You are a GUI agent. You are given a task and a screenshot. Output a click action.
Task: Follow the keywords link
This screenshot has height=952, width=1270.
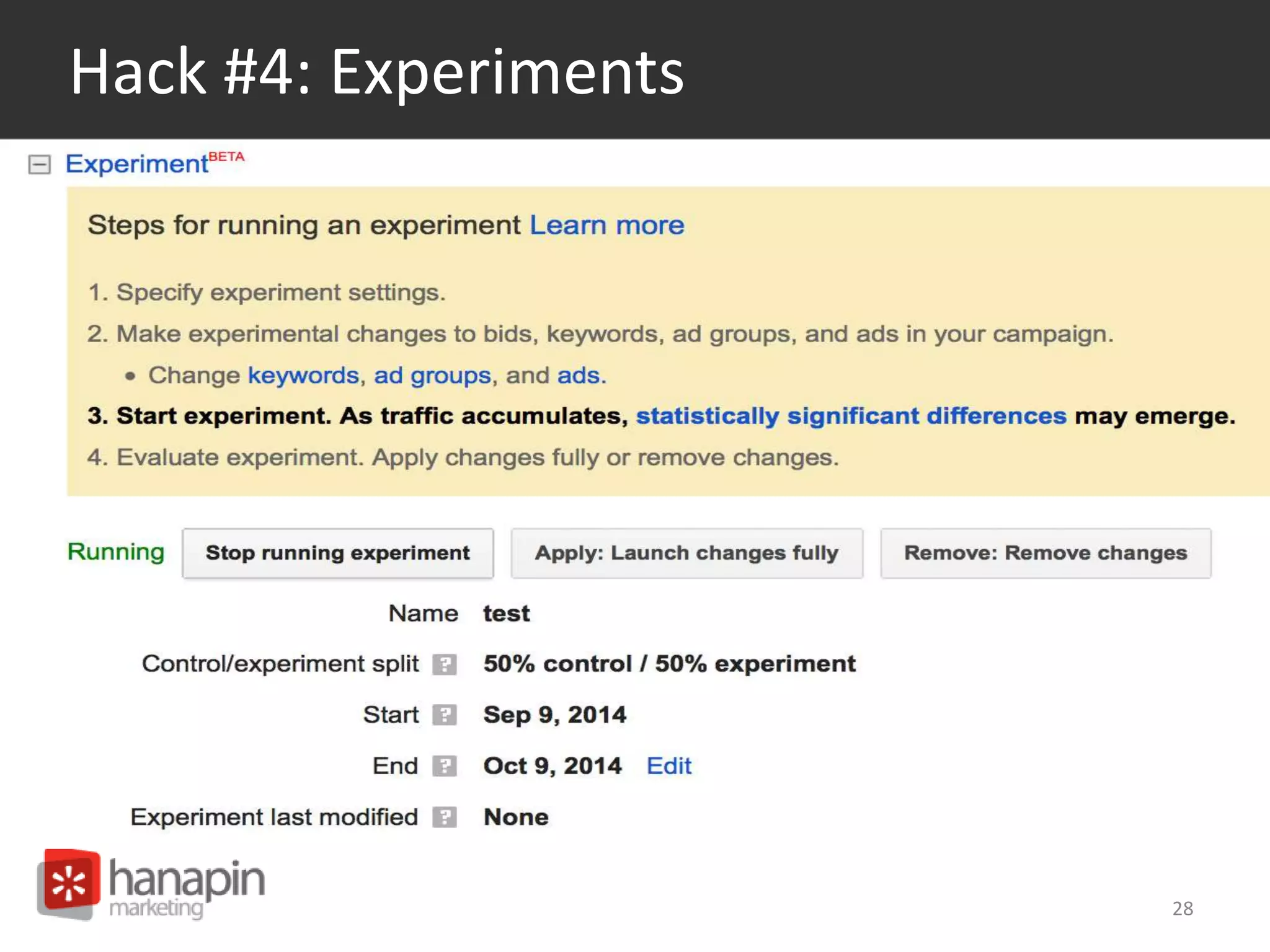point(303,376)
